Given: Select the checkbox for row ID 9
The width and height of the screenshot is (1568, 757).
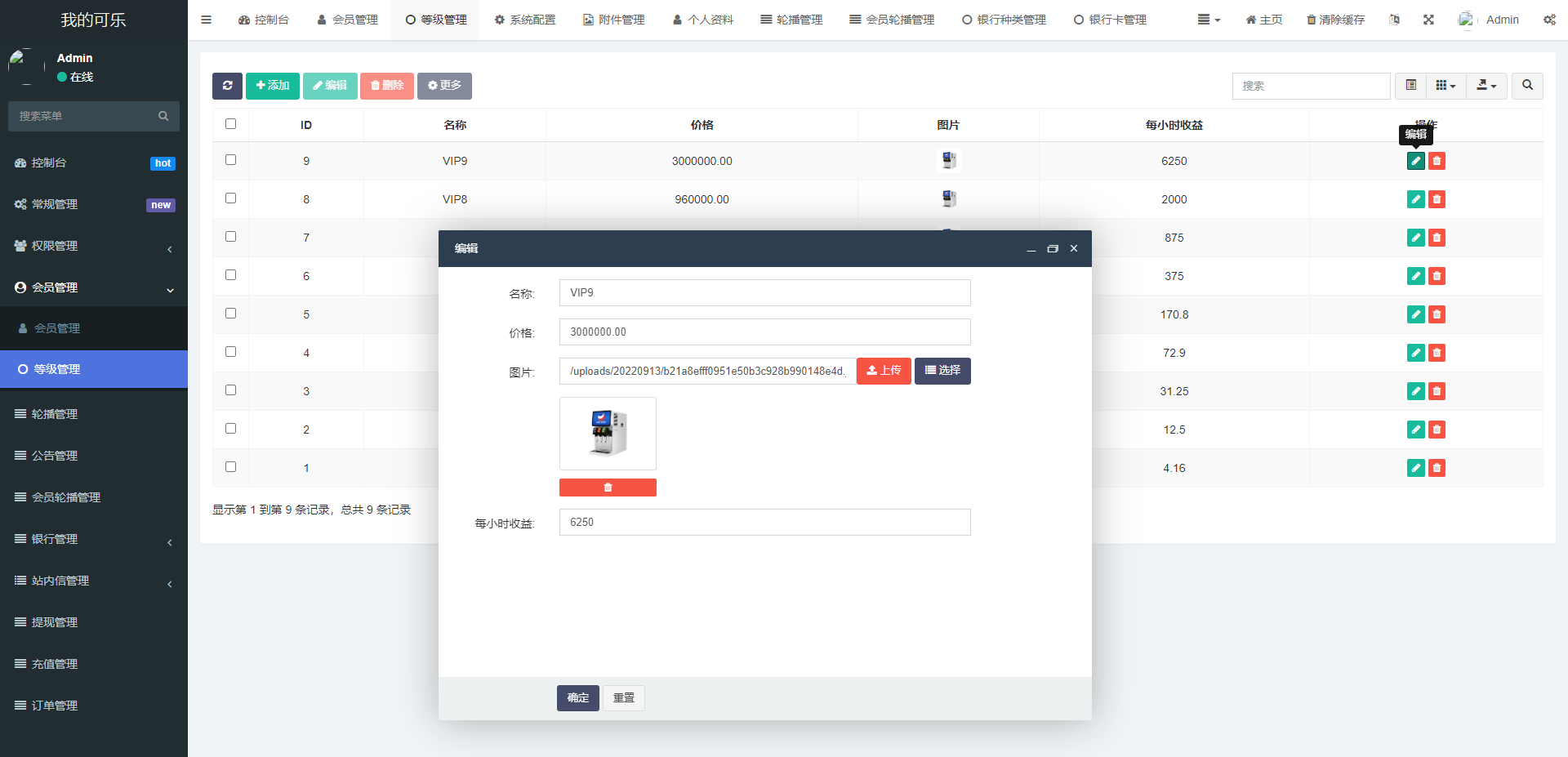Looking at the screenshot, I should click(230, 160).
